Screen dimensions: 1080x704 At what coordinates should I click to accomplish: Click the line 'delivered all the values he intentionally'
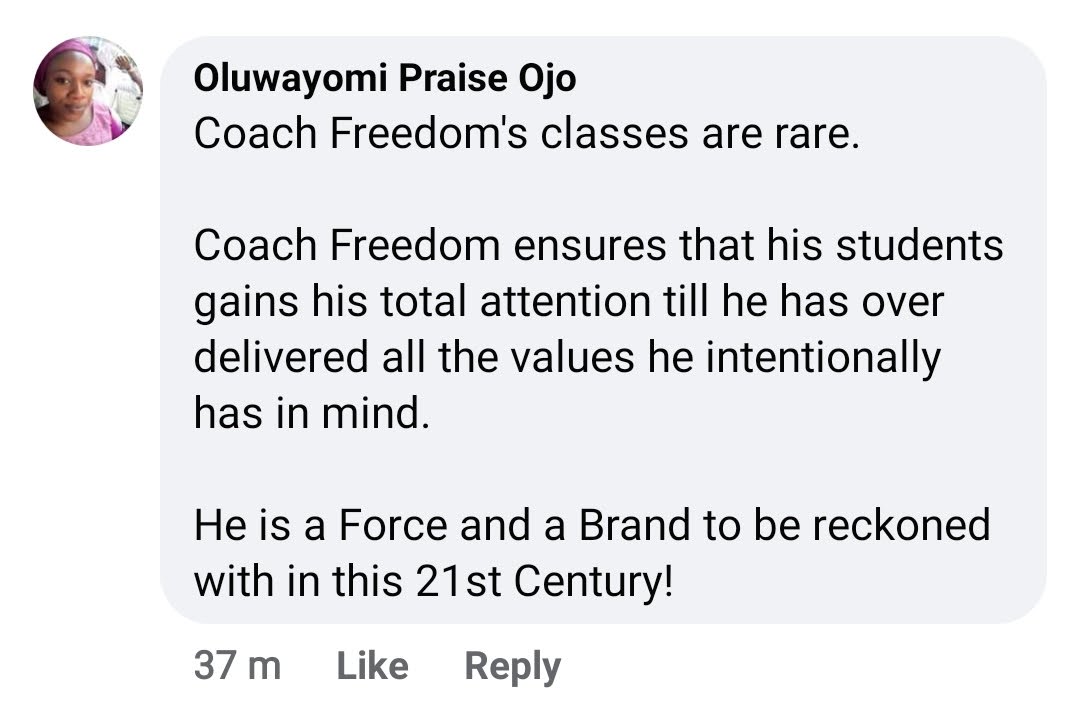point(567,358)
